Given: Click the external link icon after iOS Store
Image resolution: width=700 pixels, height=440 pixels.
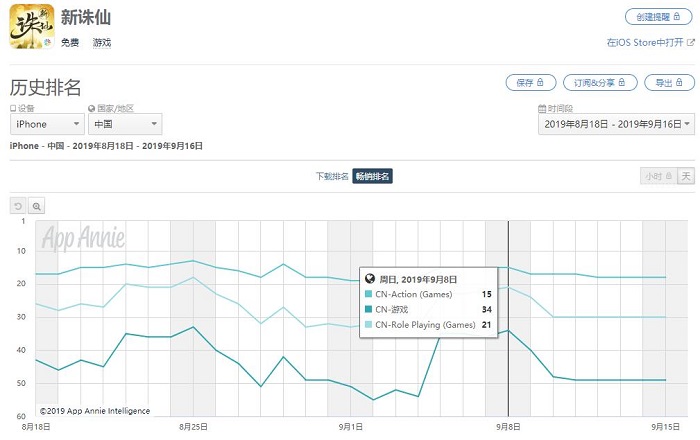Looking at the screenshot, I should (x=691, y=42).
